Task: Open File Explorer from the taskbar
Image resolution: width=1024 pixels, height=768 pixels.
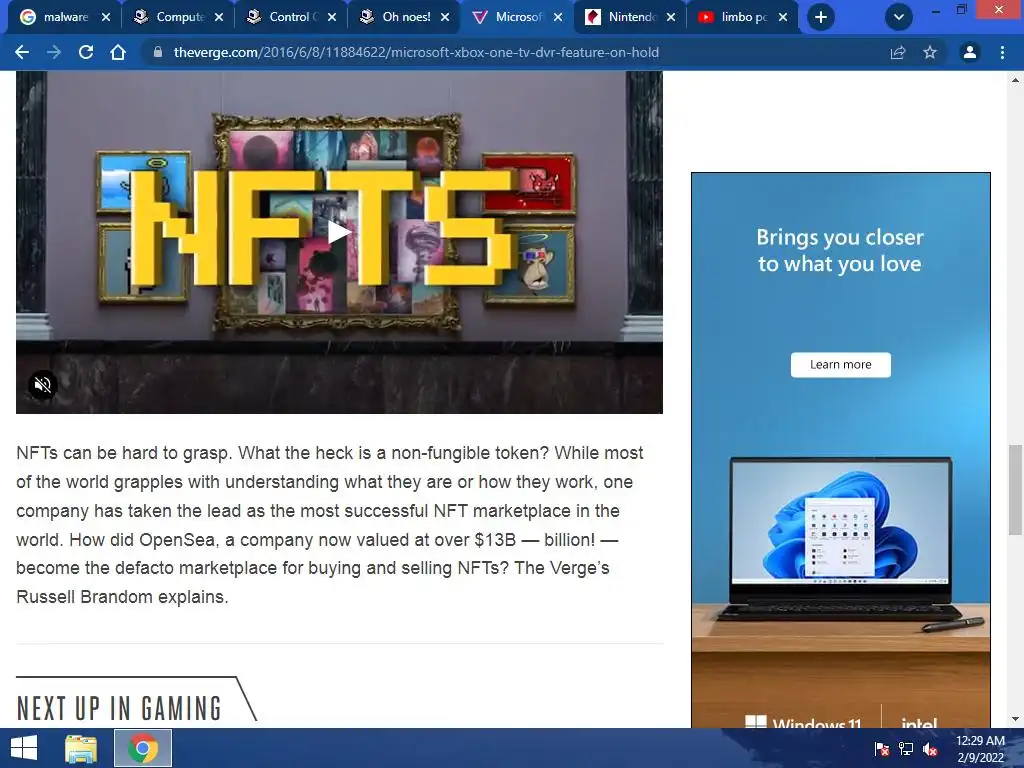Action: coord(81,748)
